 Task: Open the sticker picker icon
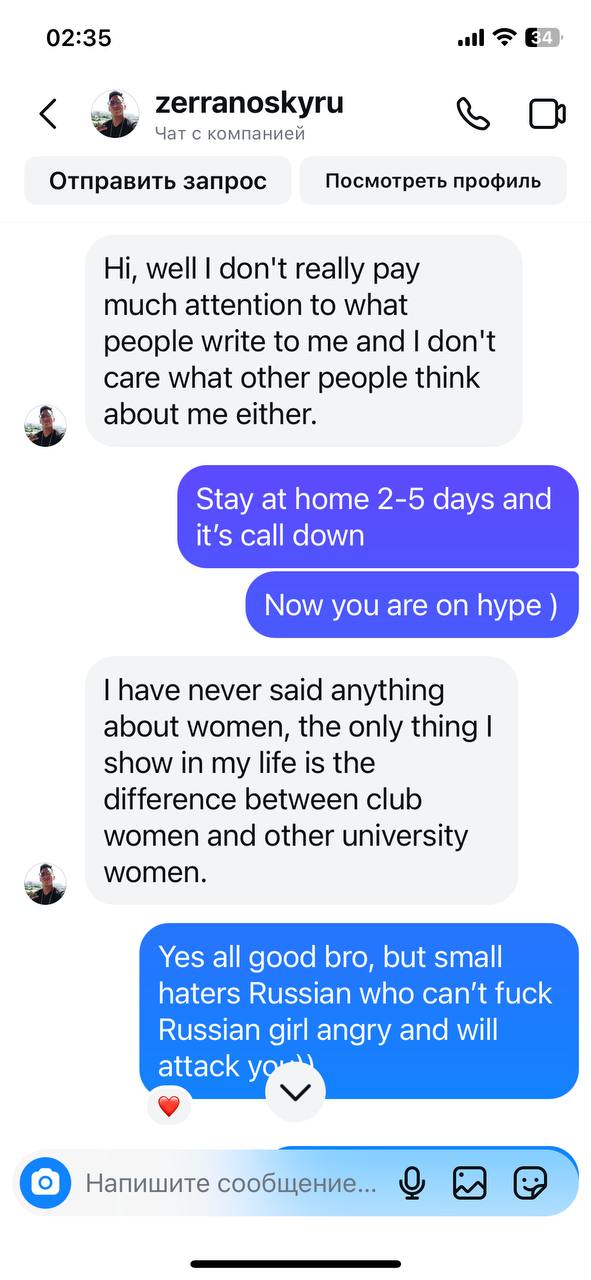(x=530, y=1184)
